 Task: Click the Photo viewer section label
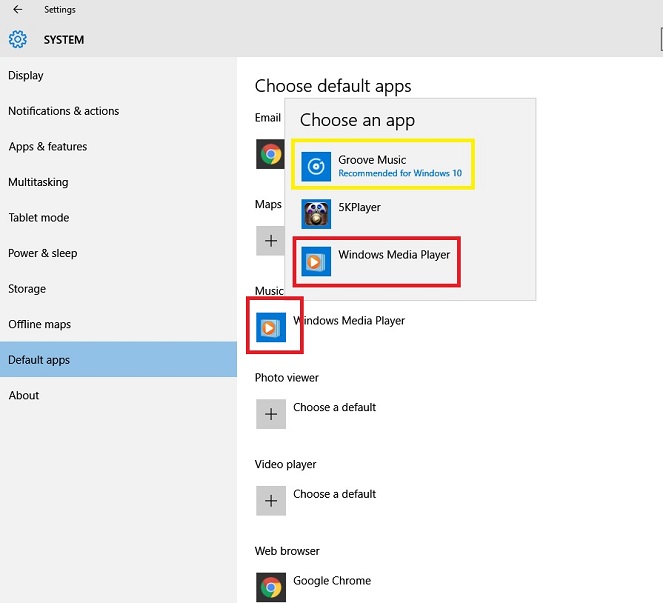tap(287, 378)
